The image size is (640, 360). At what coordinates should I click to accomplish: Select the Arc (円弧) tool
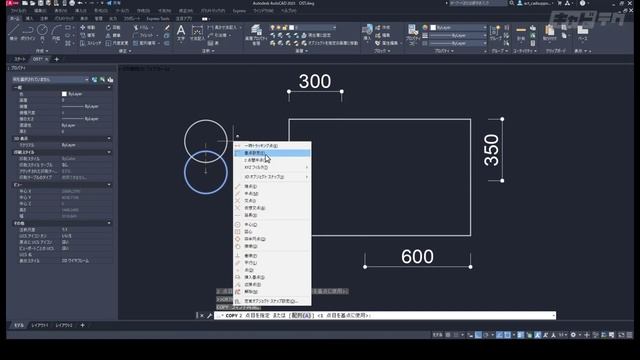[x=56, y=32]
